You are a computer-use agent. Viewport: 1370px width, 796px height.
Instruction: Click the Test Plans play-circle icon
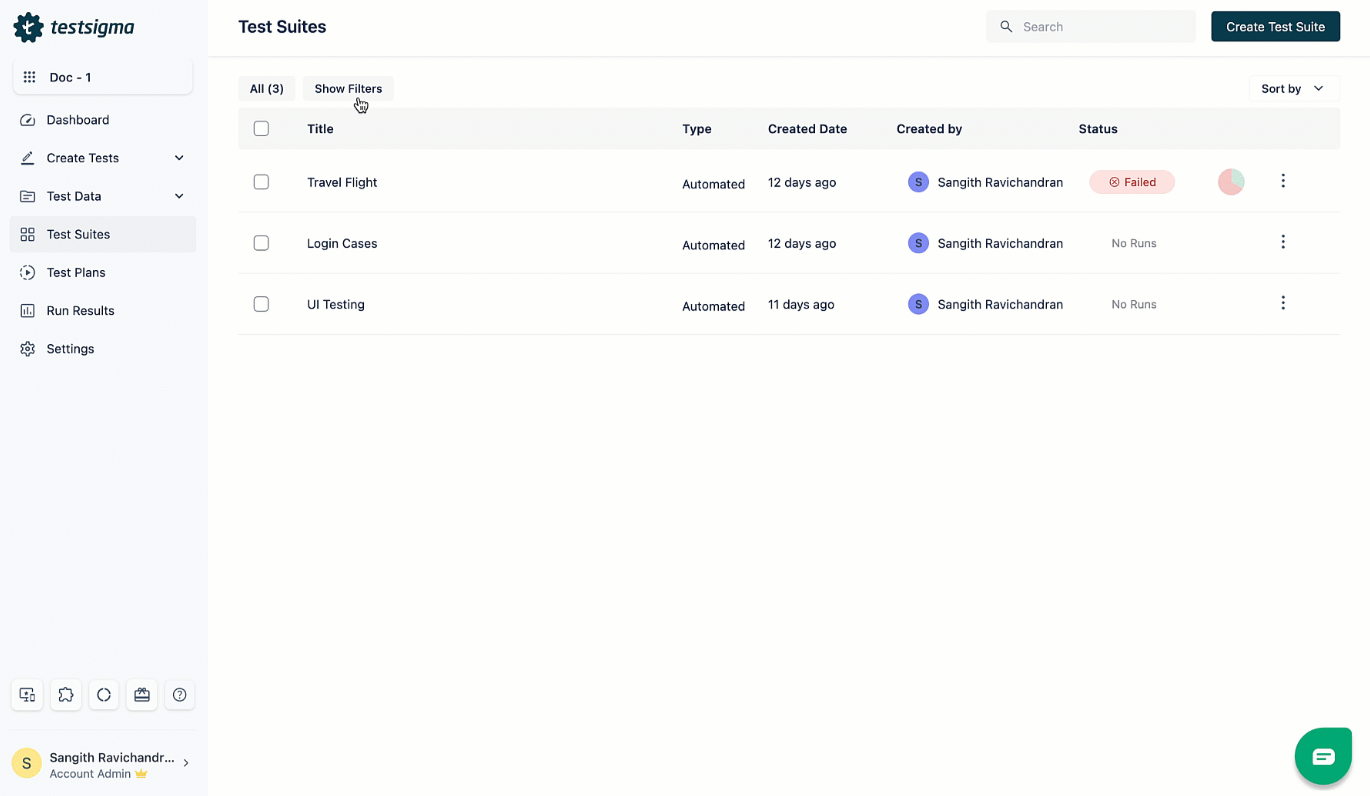click(27, 272)
